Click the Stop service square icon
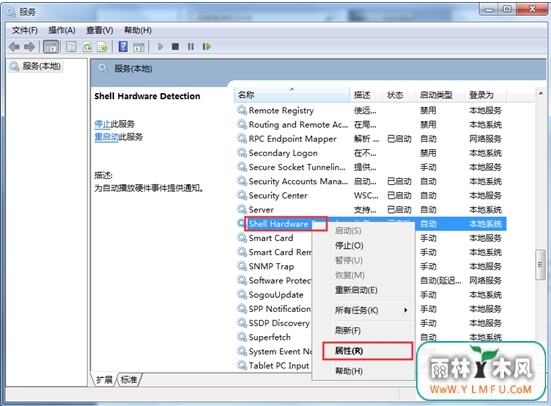The image size is (551, 406). tap(175, 46)
